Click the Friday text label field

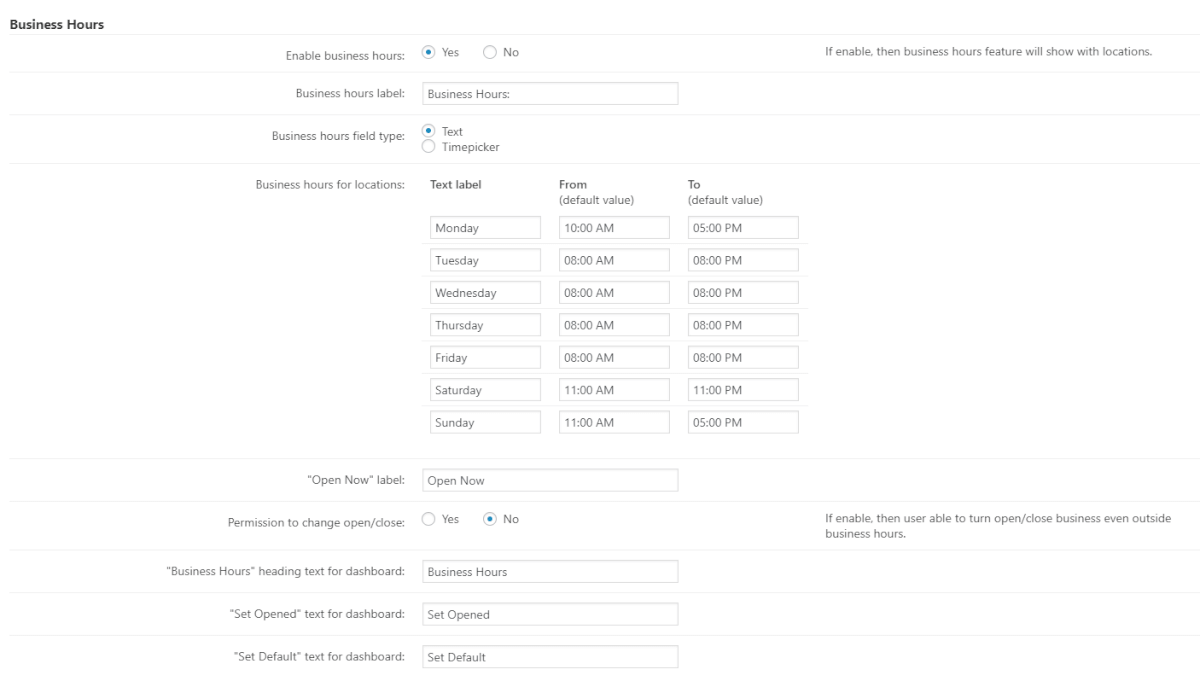click(x=485, y=358)
